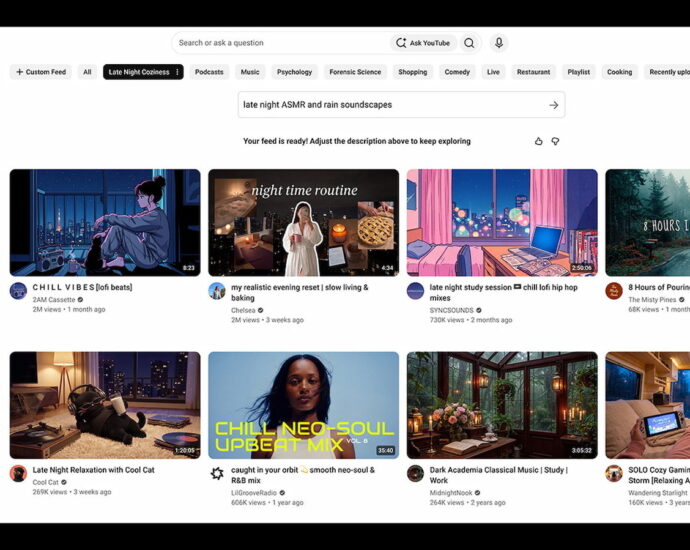
Task: Open Late Night Relaxation with Cool Cat title
Action: tap(93, 470)
